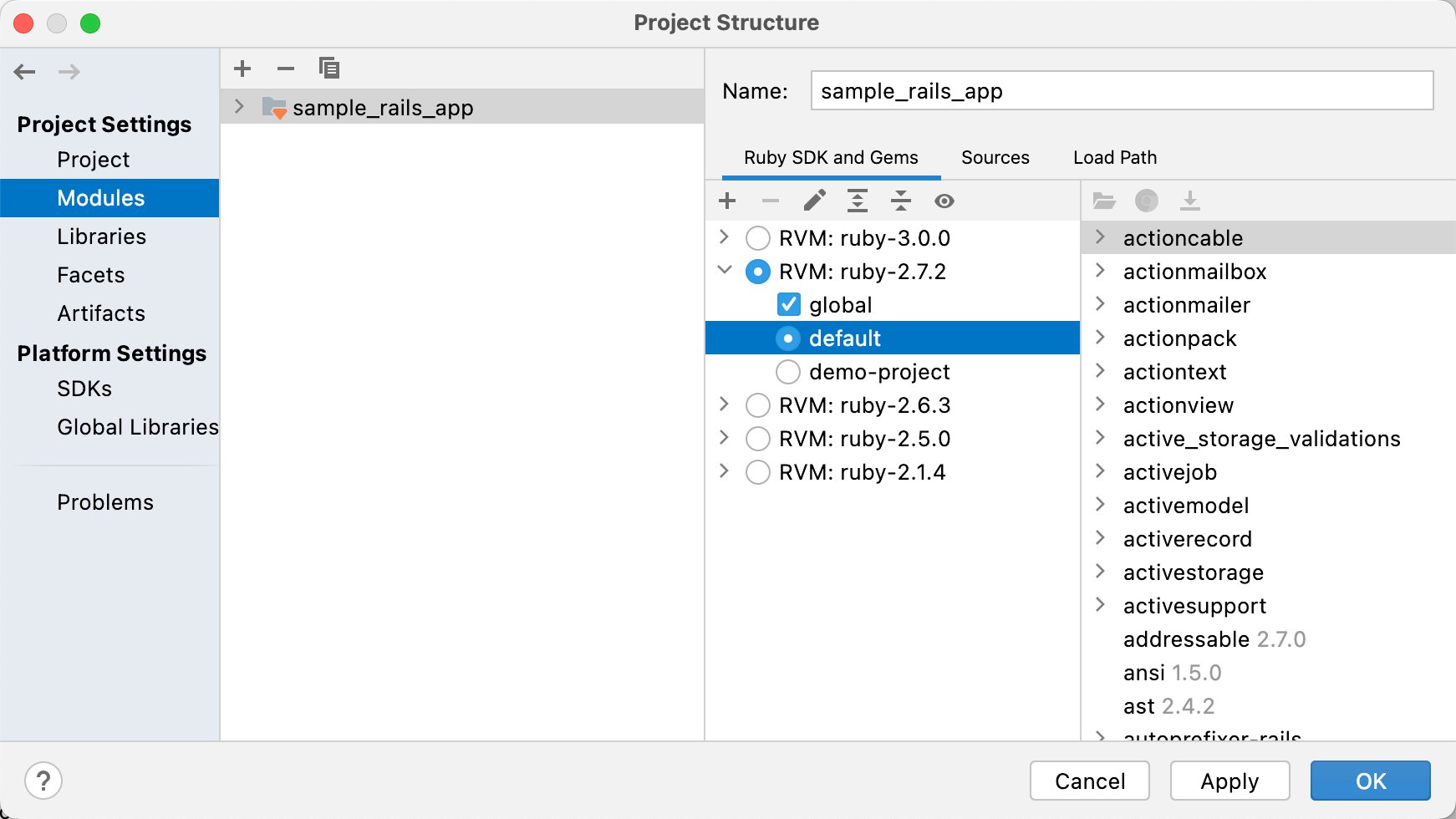Select the default gemset radio button
Viewport: 1456px width, 819px height.
pos(788,338)
